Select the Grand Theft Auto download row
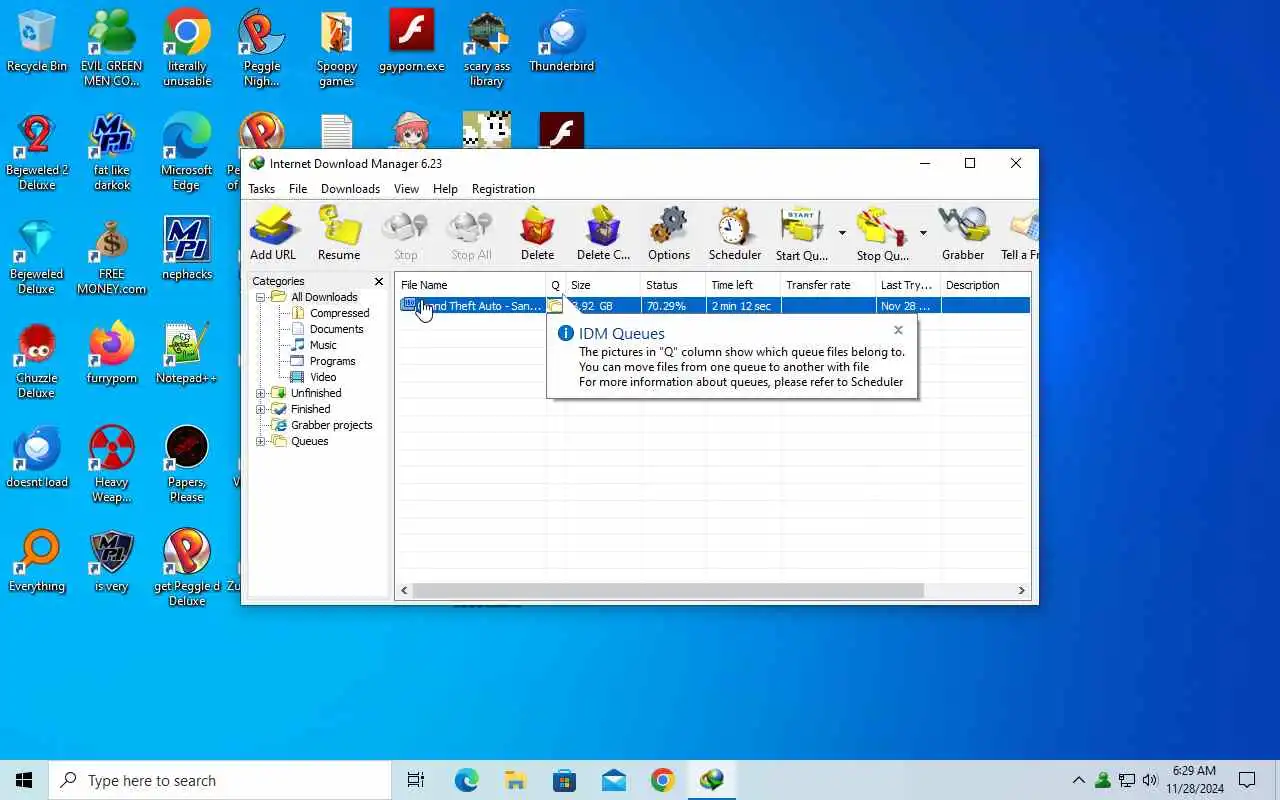1280x800 pixels. coord(714,306)
